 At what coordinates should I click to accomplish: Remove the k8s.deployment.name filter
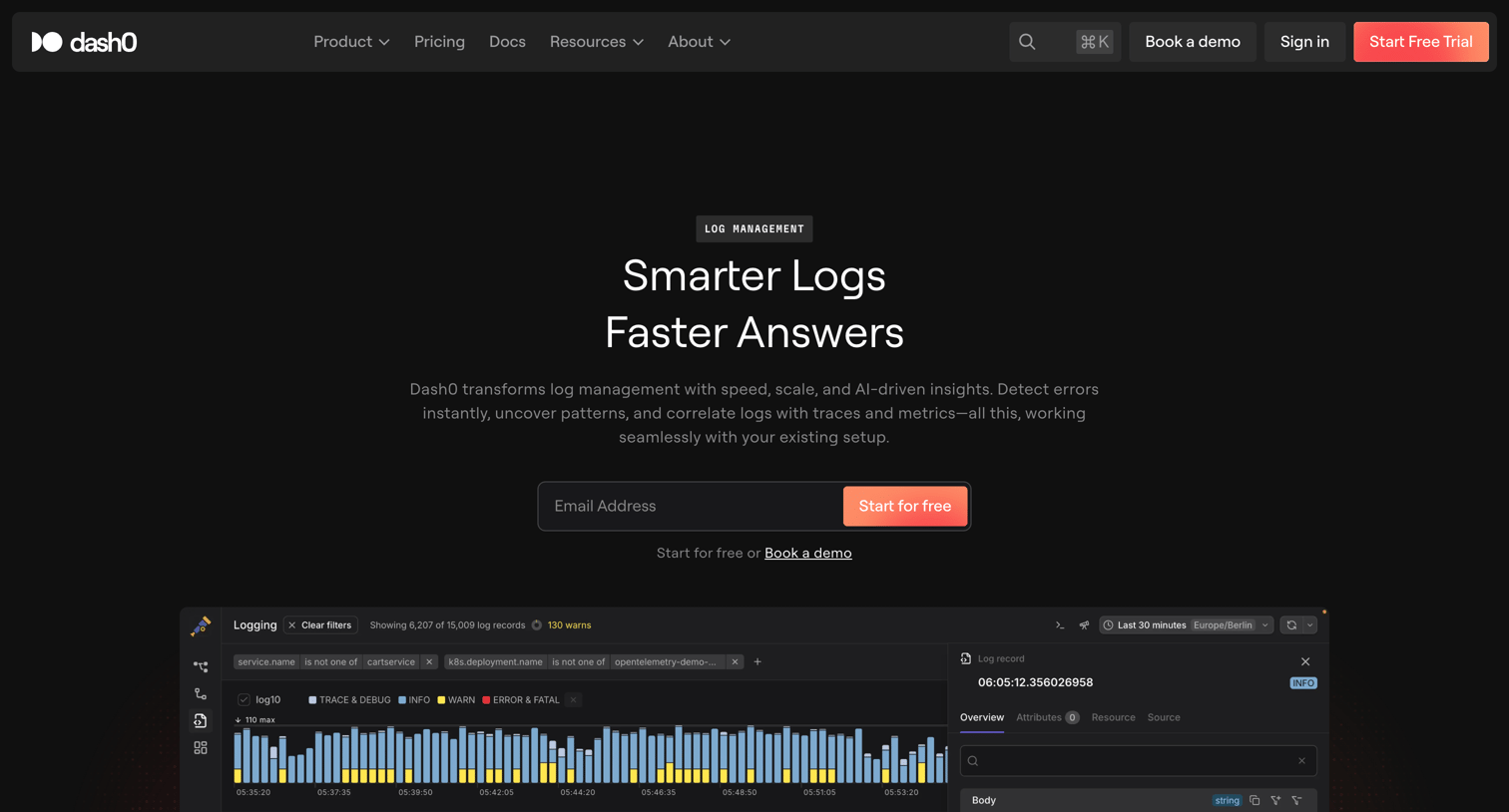click(735, 661)
